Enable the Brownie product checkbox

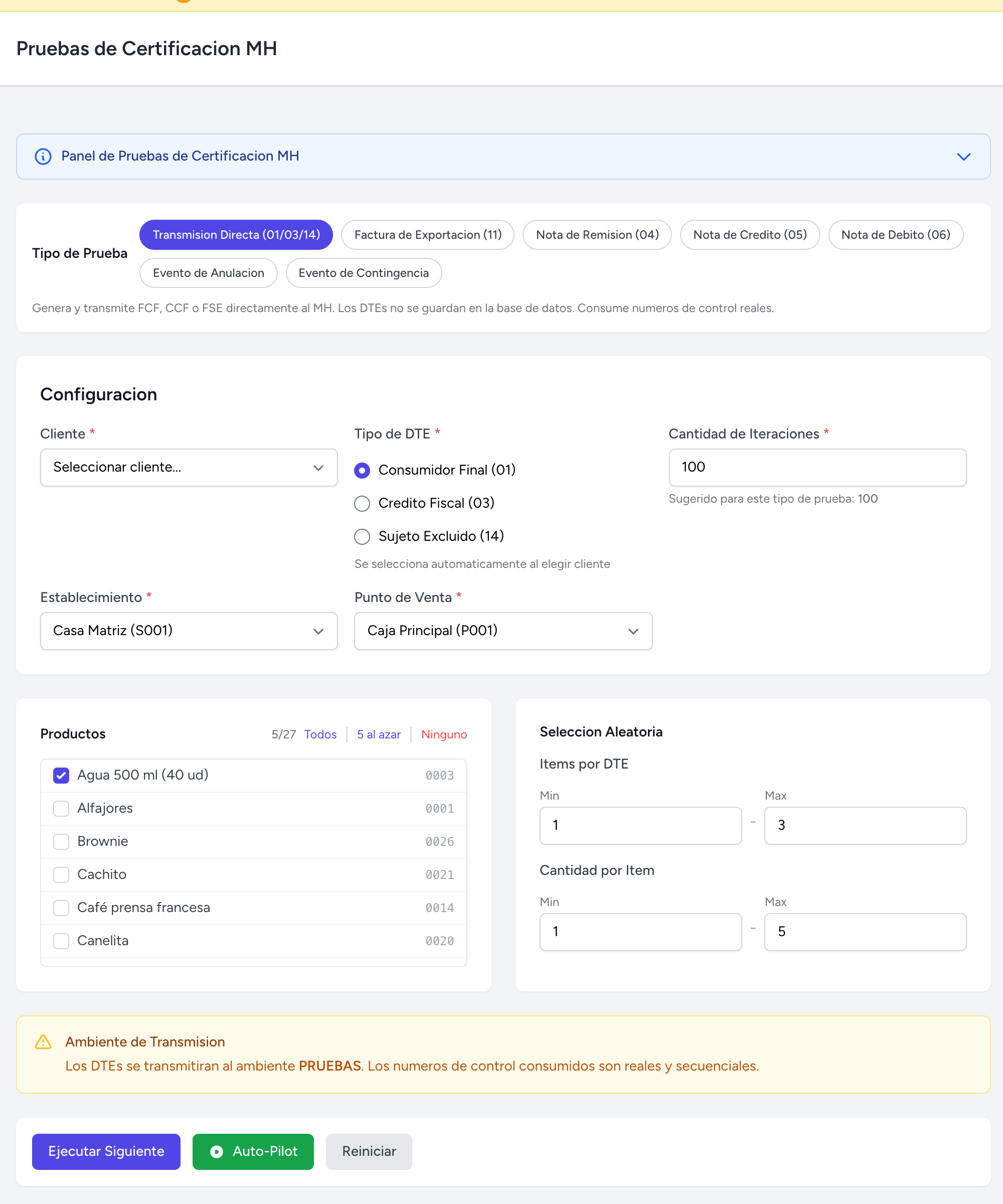pyautogui.click(x=61, y=842)
